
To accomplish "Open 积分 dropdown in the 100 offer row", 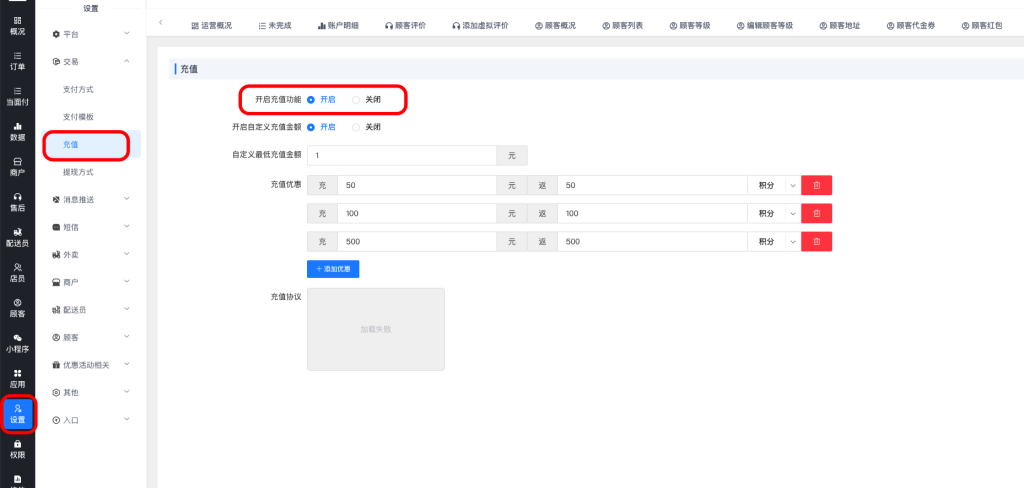I will point(773,214).
